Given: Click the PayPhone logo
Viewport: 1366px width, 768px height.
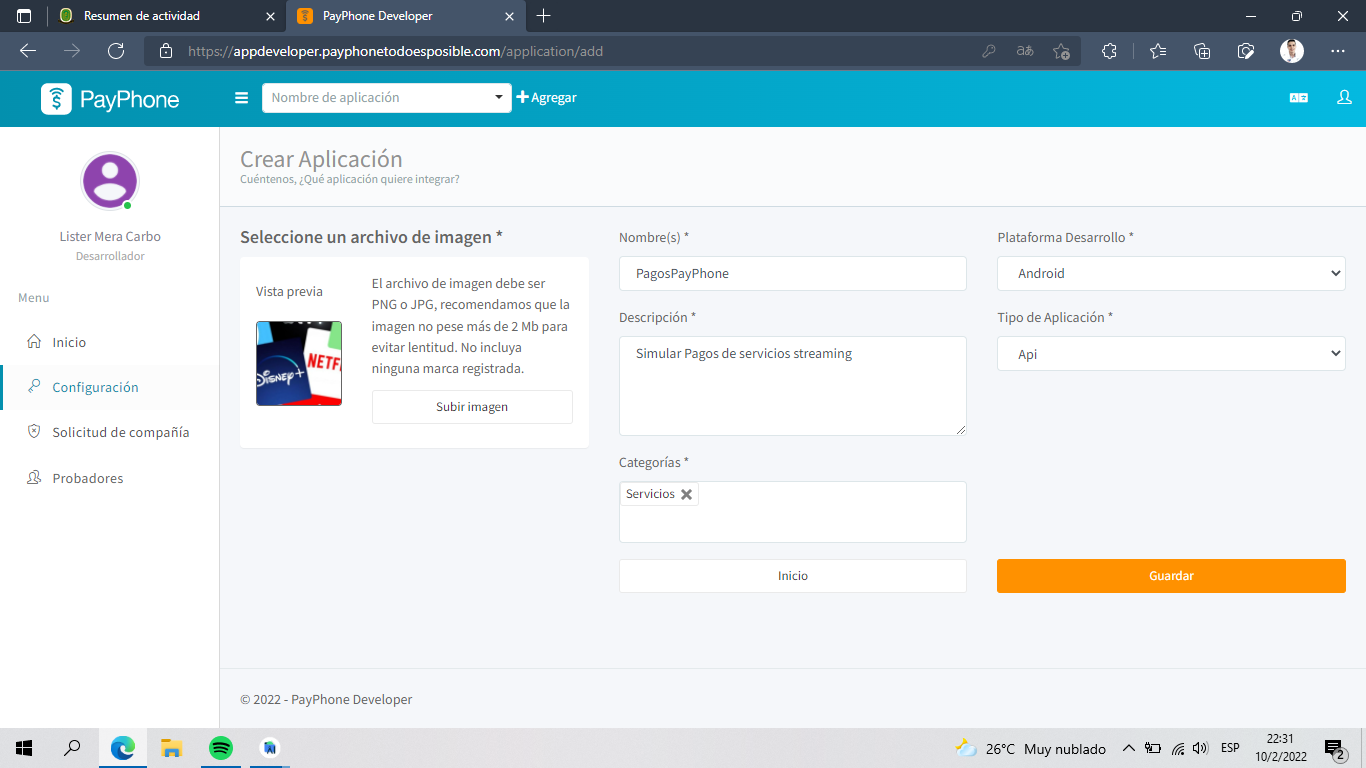Looking at the screenshot, I should [x=110, y=97].
